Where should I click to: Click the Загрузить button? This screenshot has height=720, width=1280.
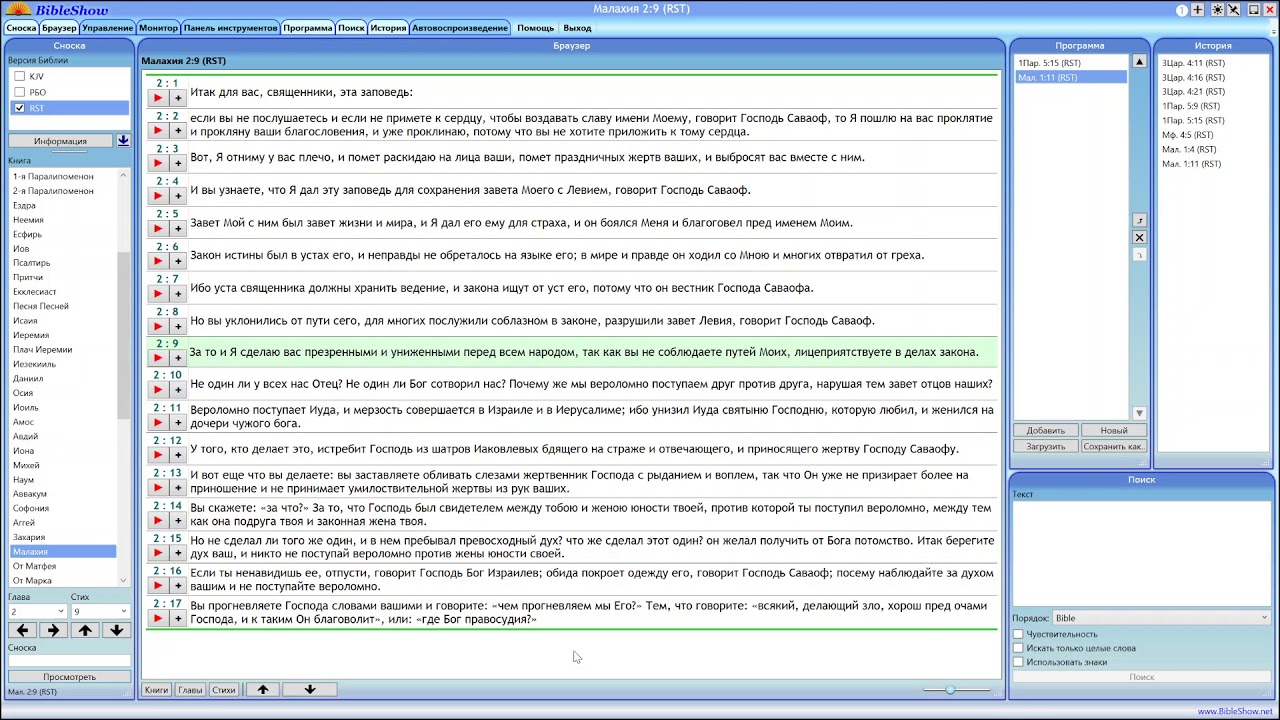(1046, 447)
